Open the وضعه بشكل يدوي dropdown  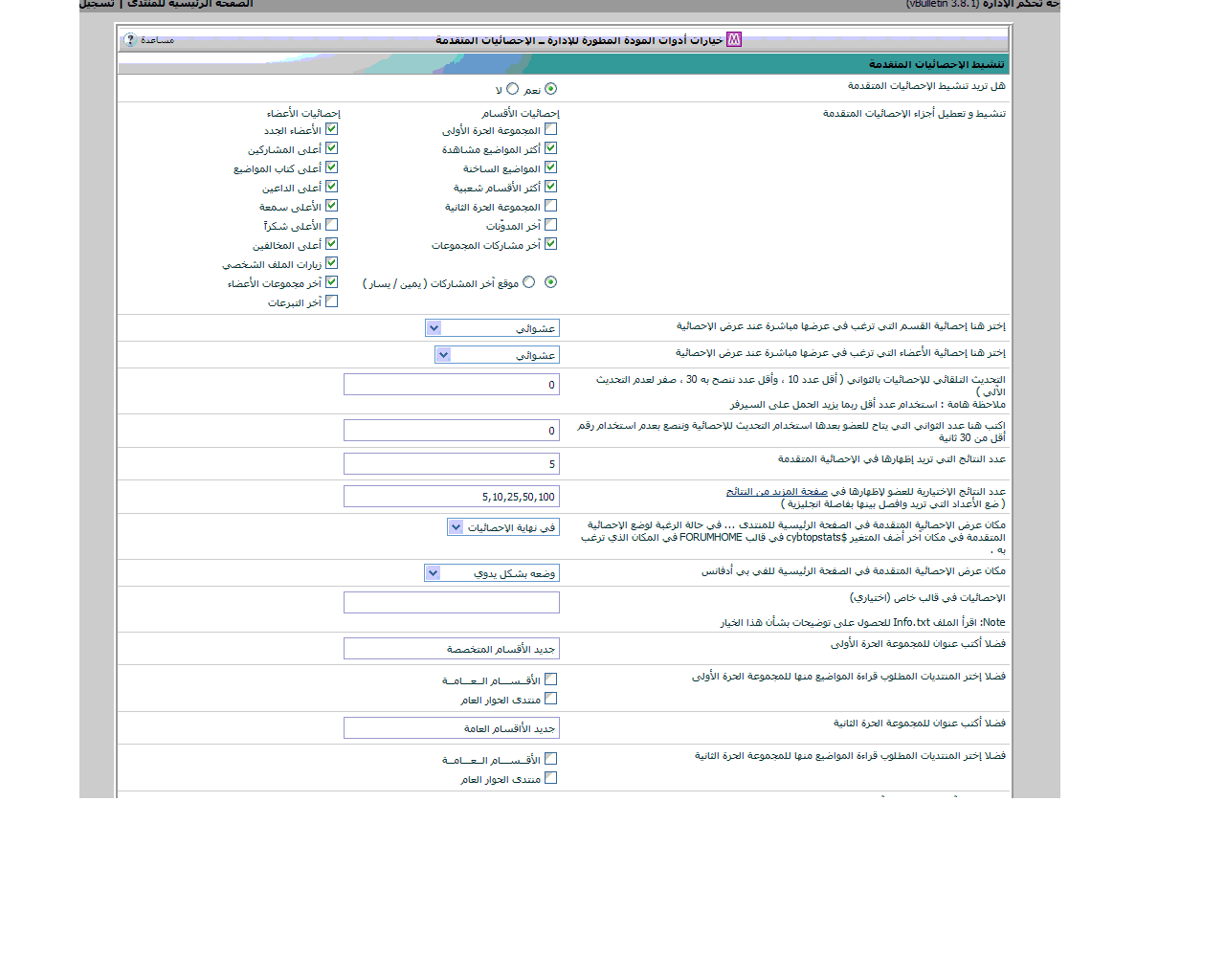click(492, 573)
